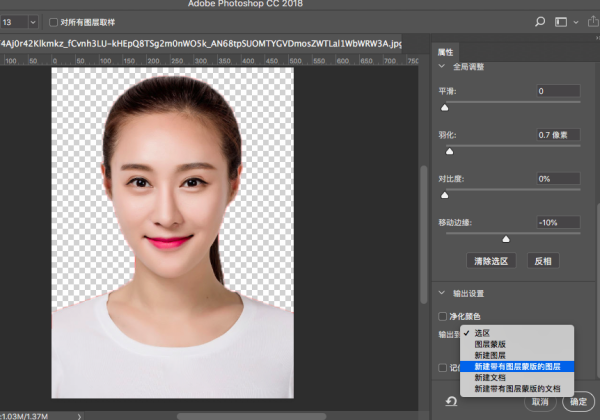The width and height of the screenshot is (600, 420).
Task: Click the brush size field showing 13
Action: 14,22
